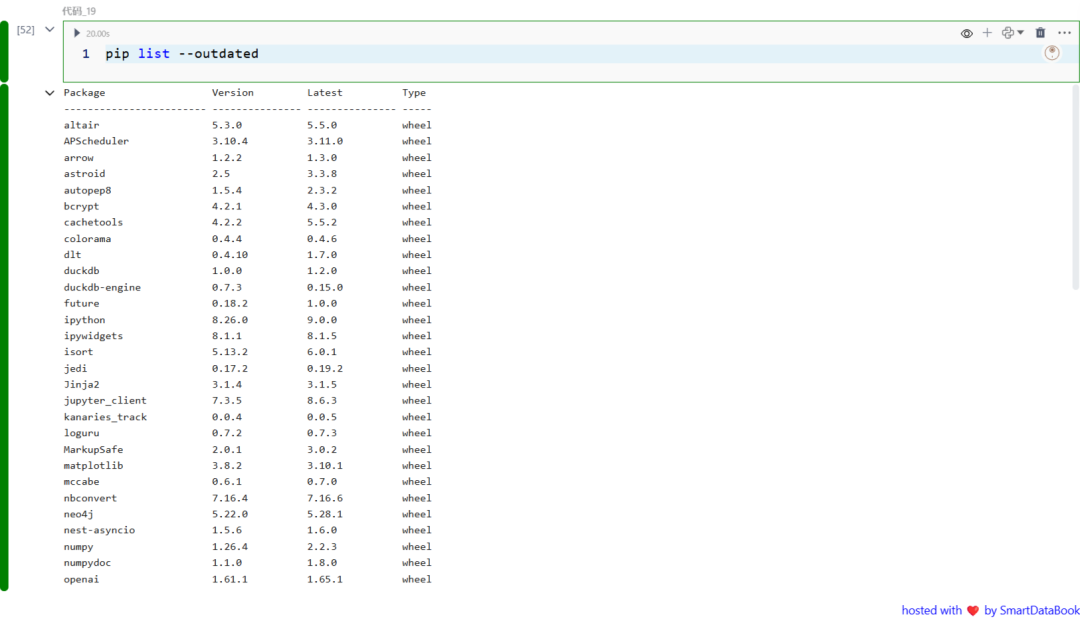
Task: Delete the cell using the trash icon
Action: click(1040, 32)
